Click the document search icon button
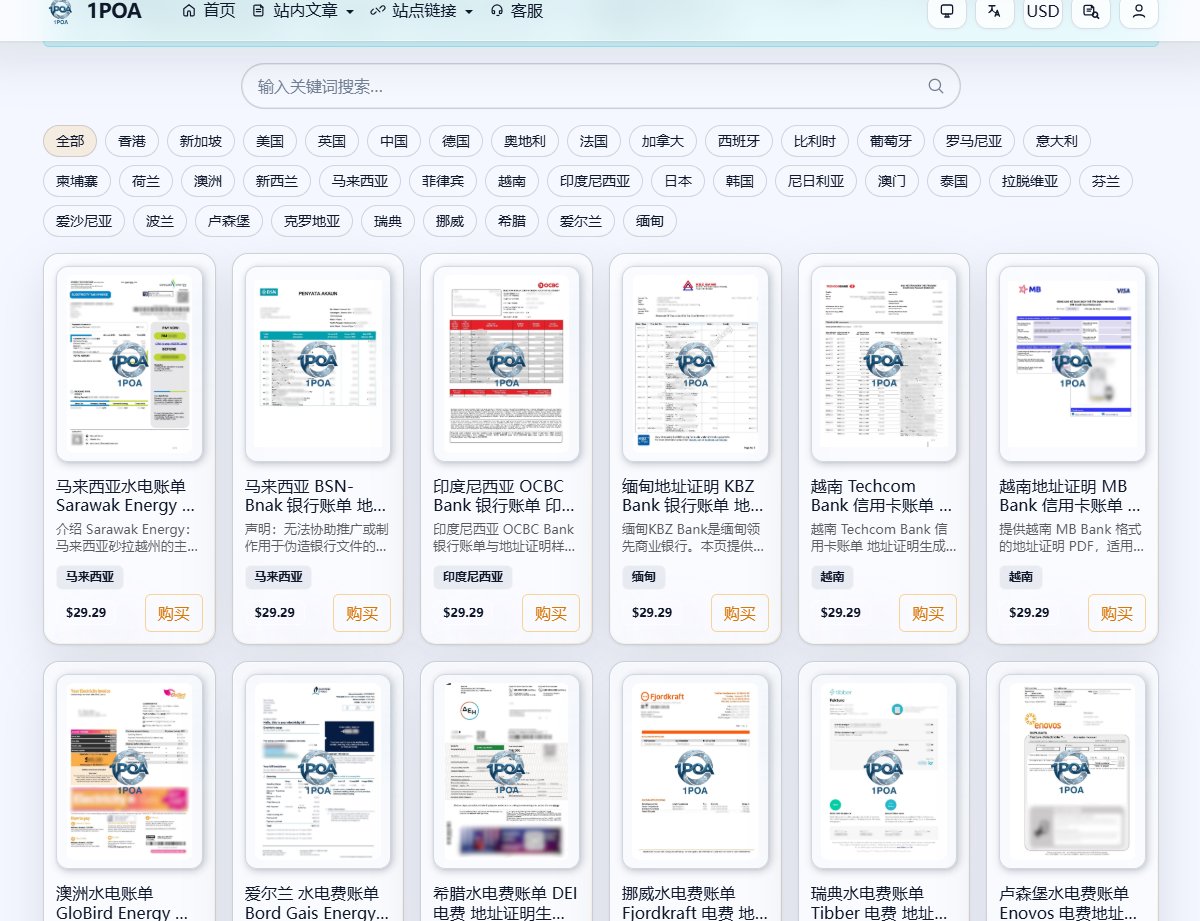Viewport: 1200px width, 921px height. point(1091,12)
